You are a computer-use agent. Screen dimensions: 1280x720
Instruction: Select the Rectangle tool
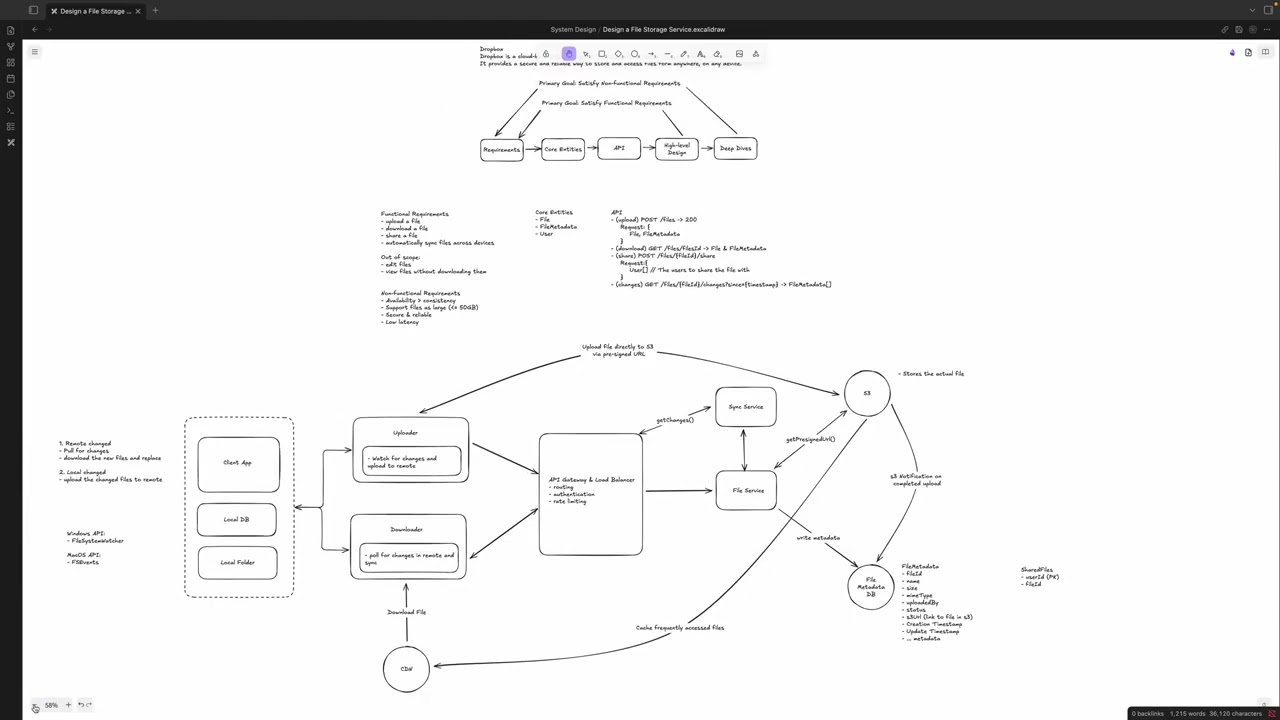(x=602, y=54)
